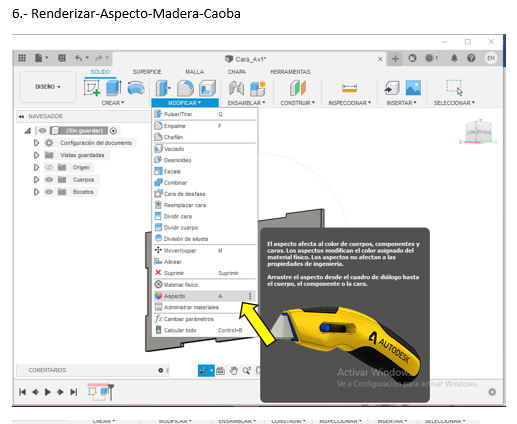517x424 pixels.
Task: Choose the window Select tool icon
Action: pos(454,87)
